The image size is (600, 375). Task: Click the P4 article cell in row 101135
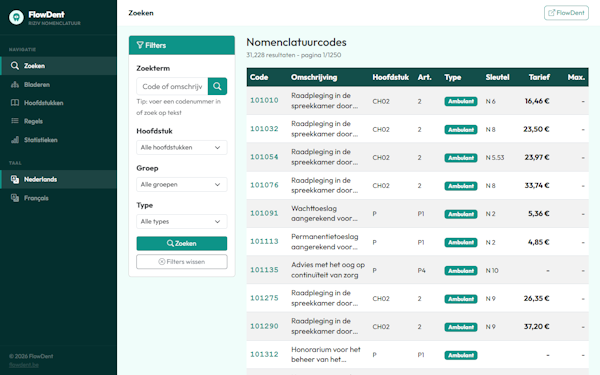(421, 271)
